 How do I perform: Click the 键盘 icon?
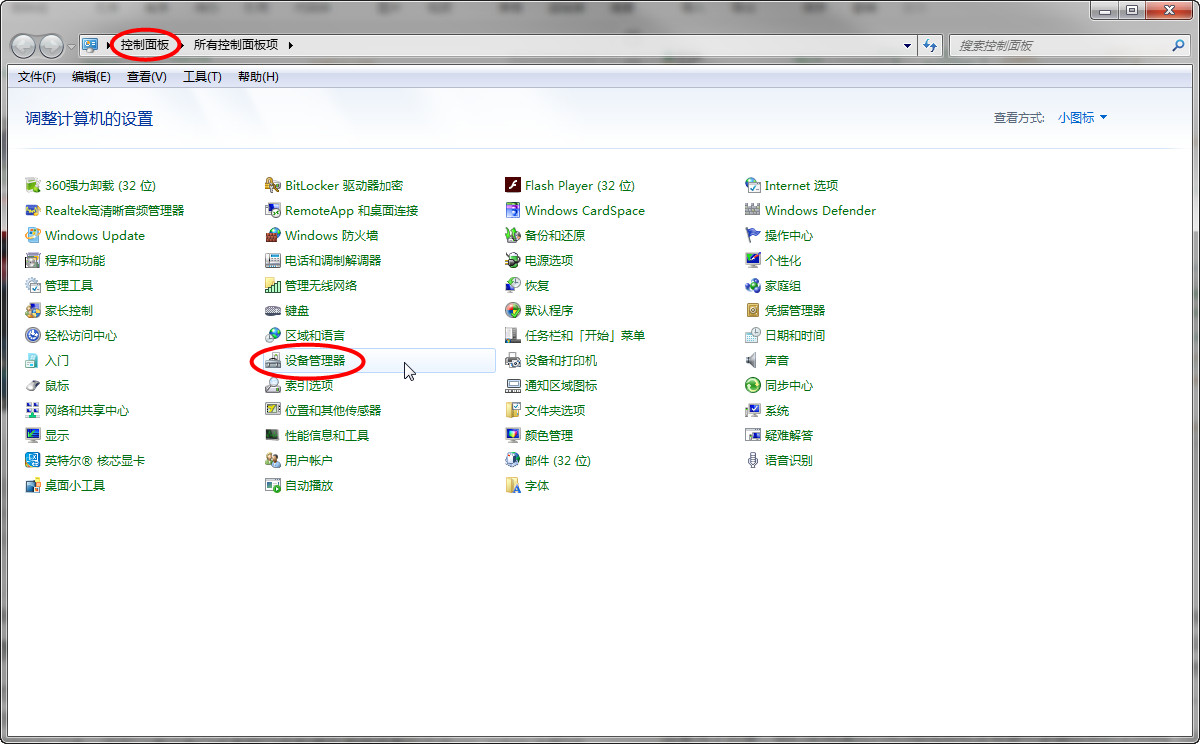point(273,310)
